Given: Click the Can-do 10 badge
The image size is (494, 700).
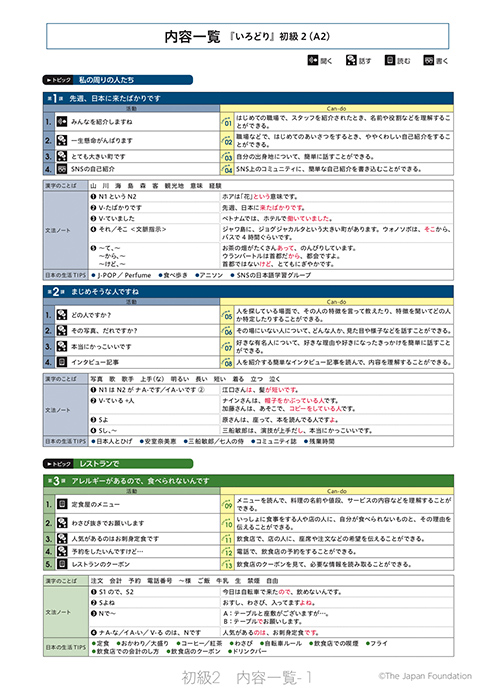Looking at the screenshot, I should [227, 523].
